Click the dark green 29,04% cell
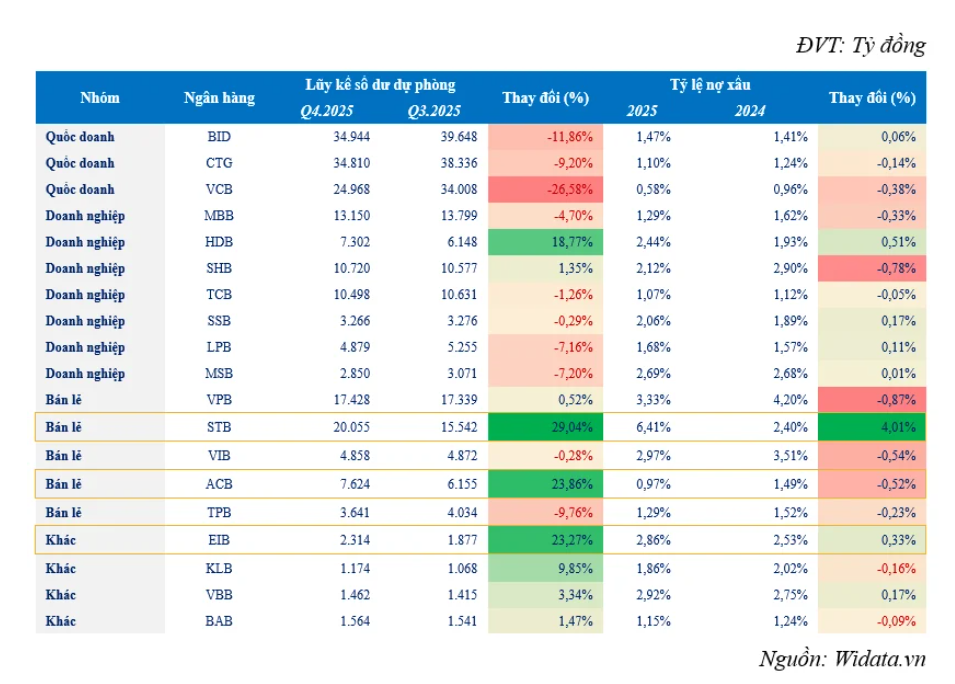The height and width of the screenshot is (684, 955). (x=546, y=427)
